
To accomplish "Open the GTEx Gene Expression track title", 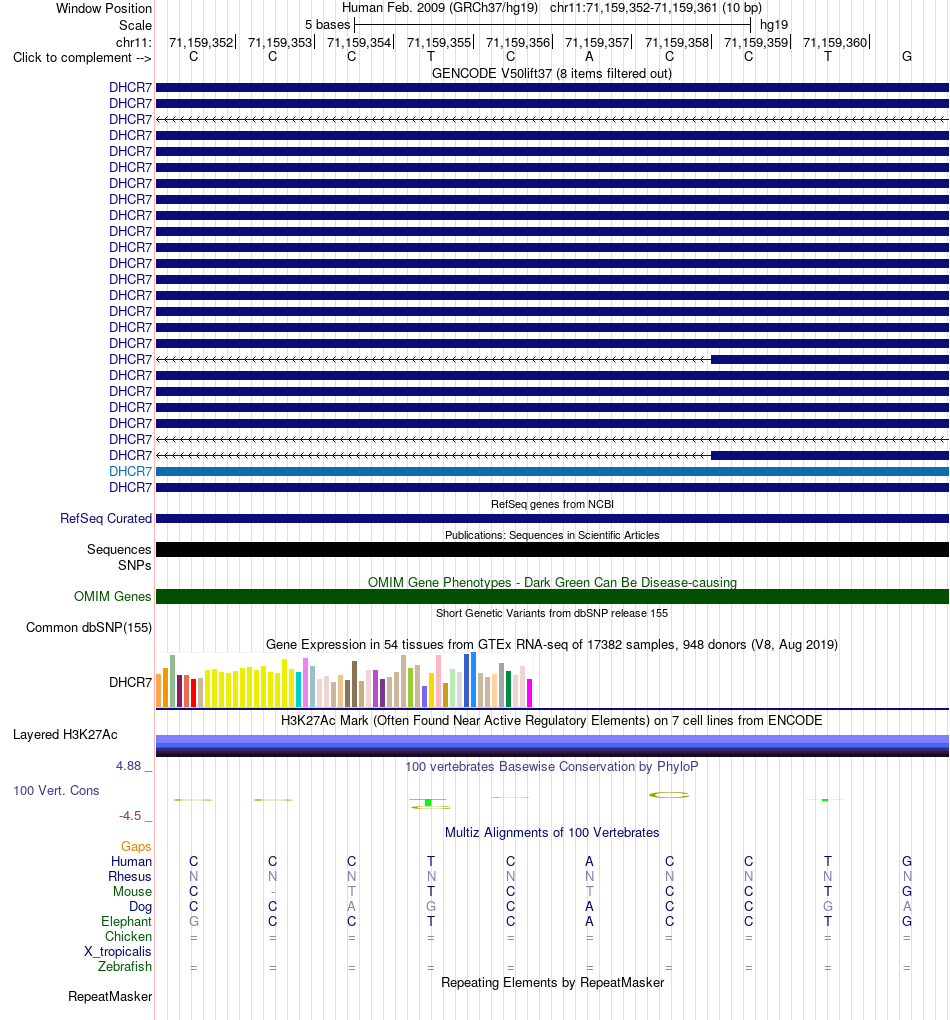I will coord(552,645).
